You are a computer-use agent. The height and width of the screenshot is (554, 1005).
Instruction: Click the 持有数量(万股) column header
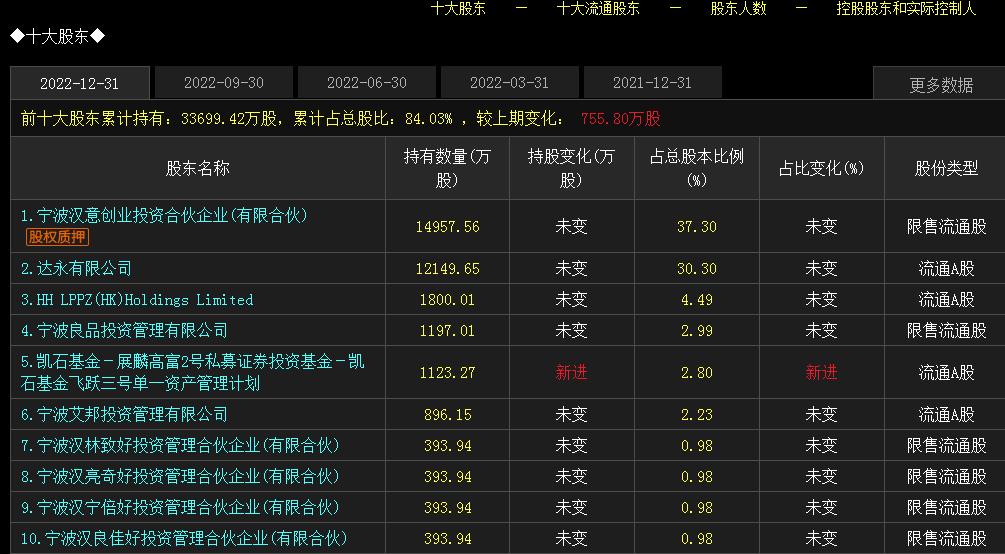(x=447, y=168)
